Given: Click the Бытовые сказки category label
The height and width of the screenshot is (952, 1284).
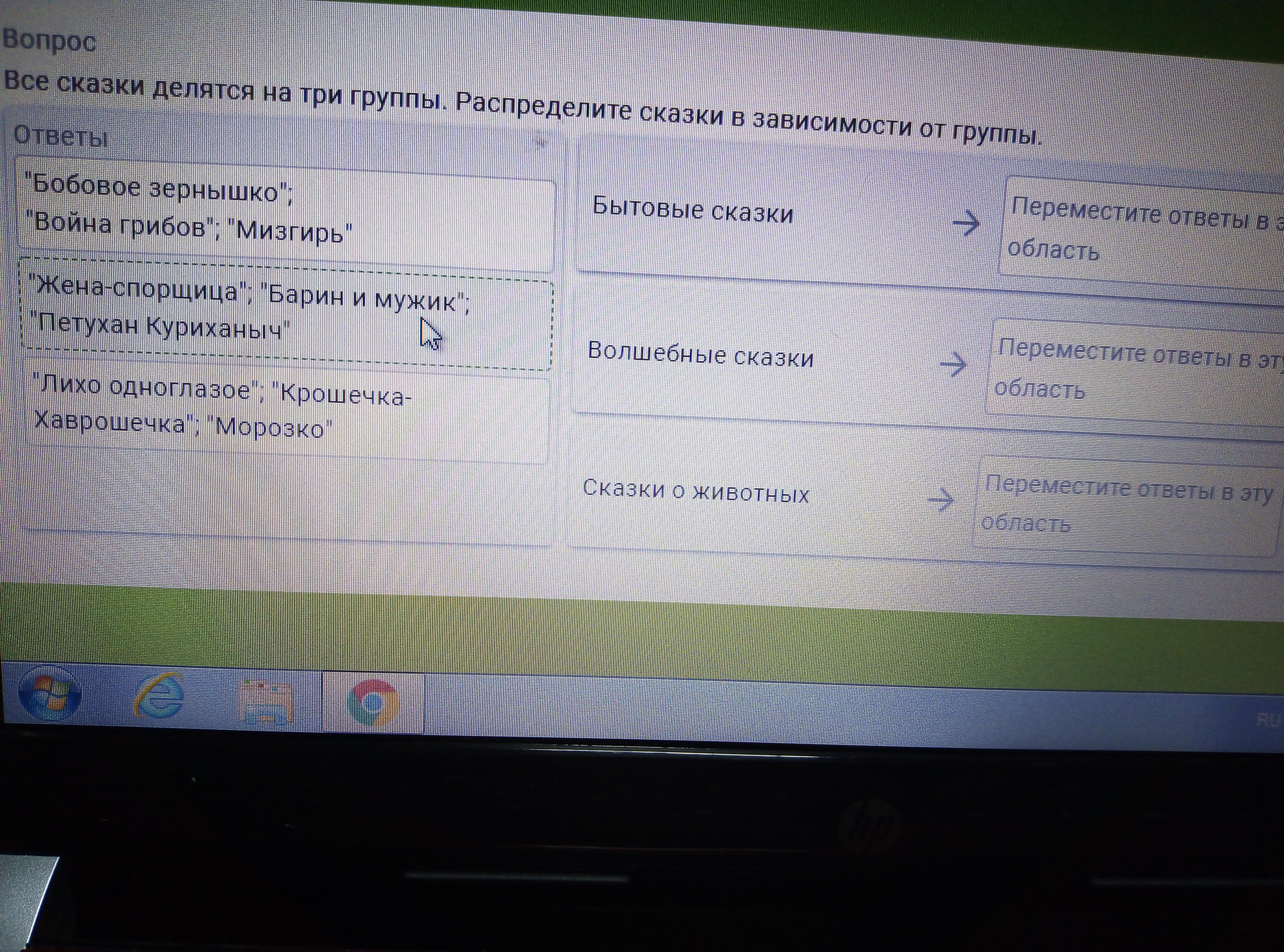Looking at the screenshot, I should click(x=693, y=210).
